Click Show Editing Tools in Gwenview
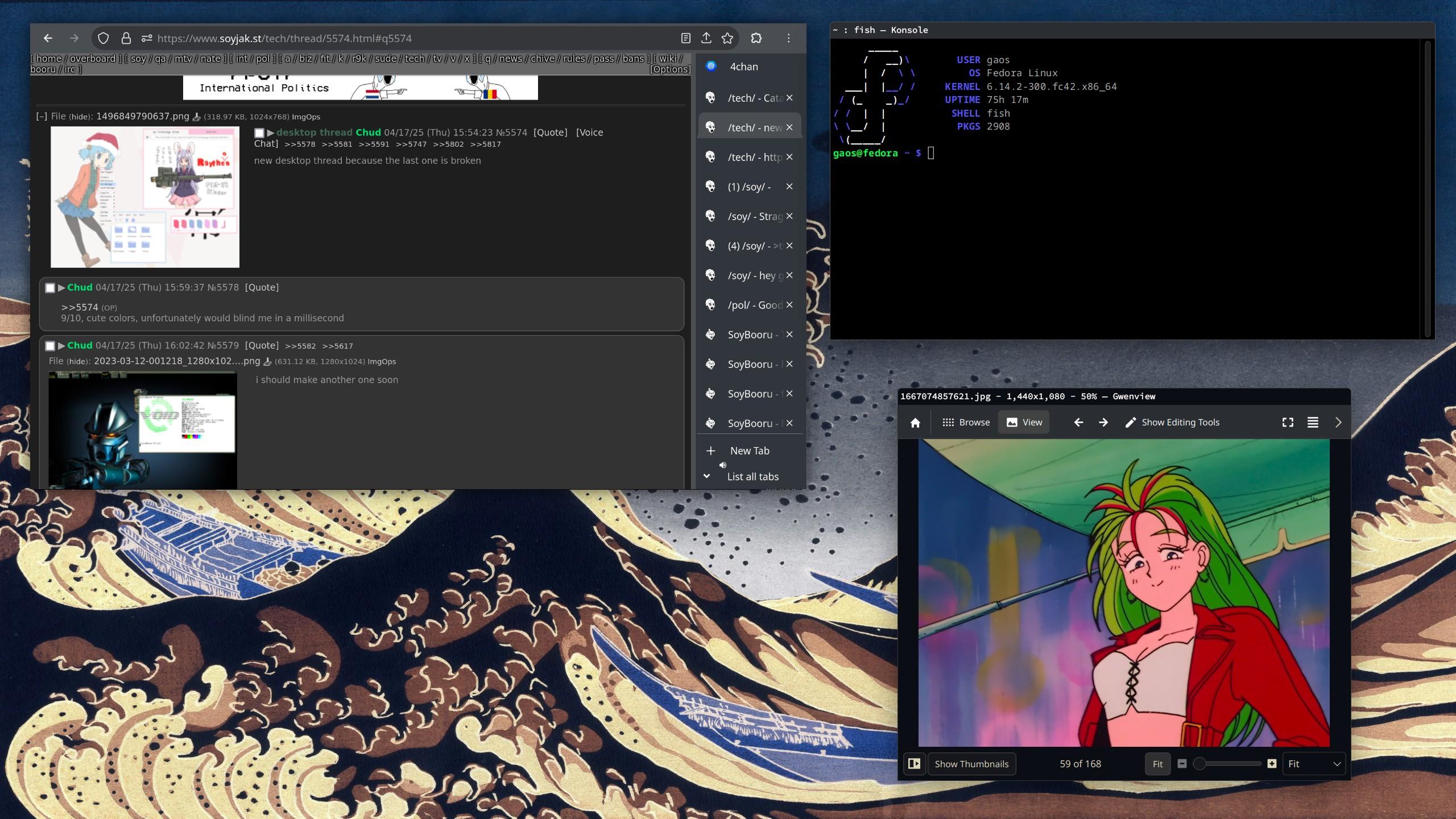Image resolution: width=1456 pixels, height=819 pixels. 1172,423
